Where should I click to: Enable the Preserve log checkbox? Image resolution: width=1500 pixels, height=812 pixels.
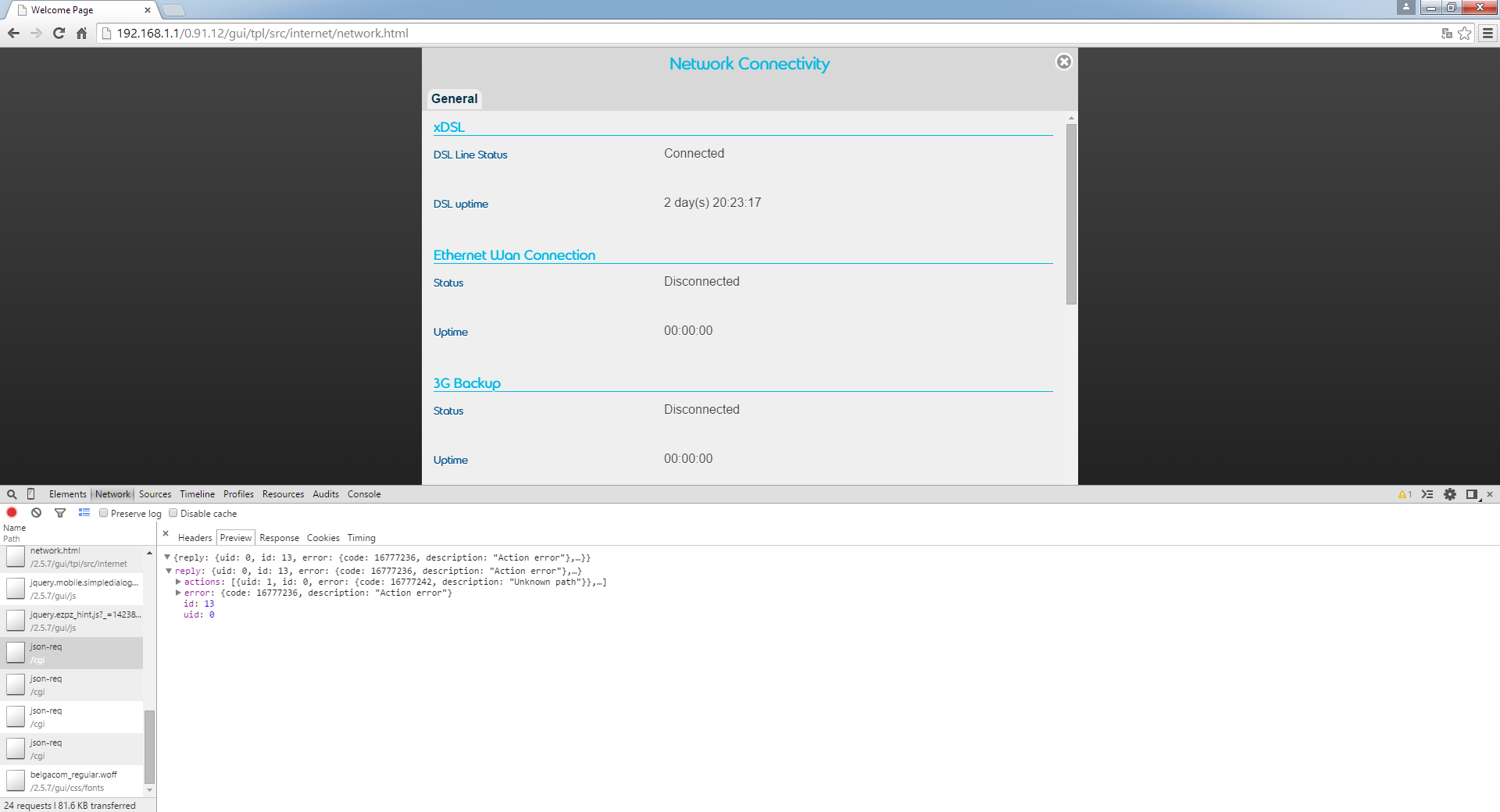(x=103, y=513)
